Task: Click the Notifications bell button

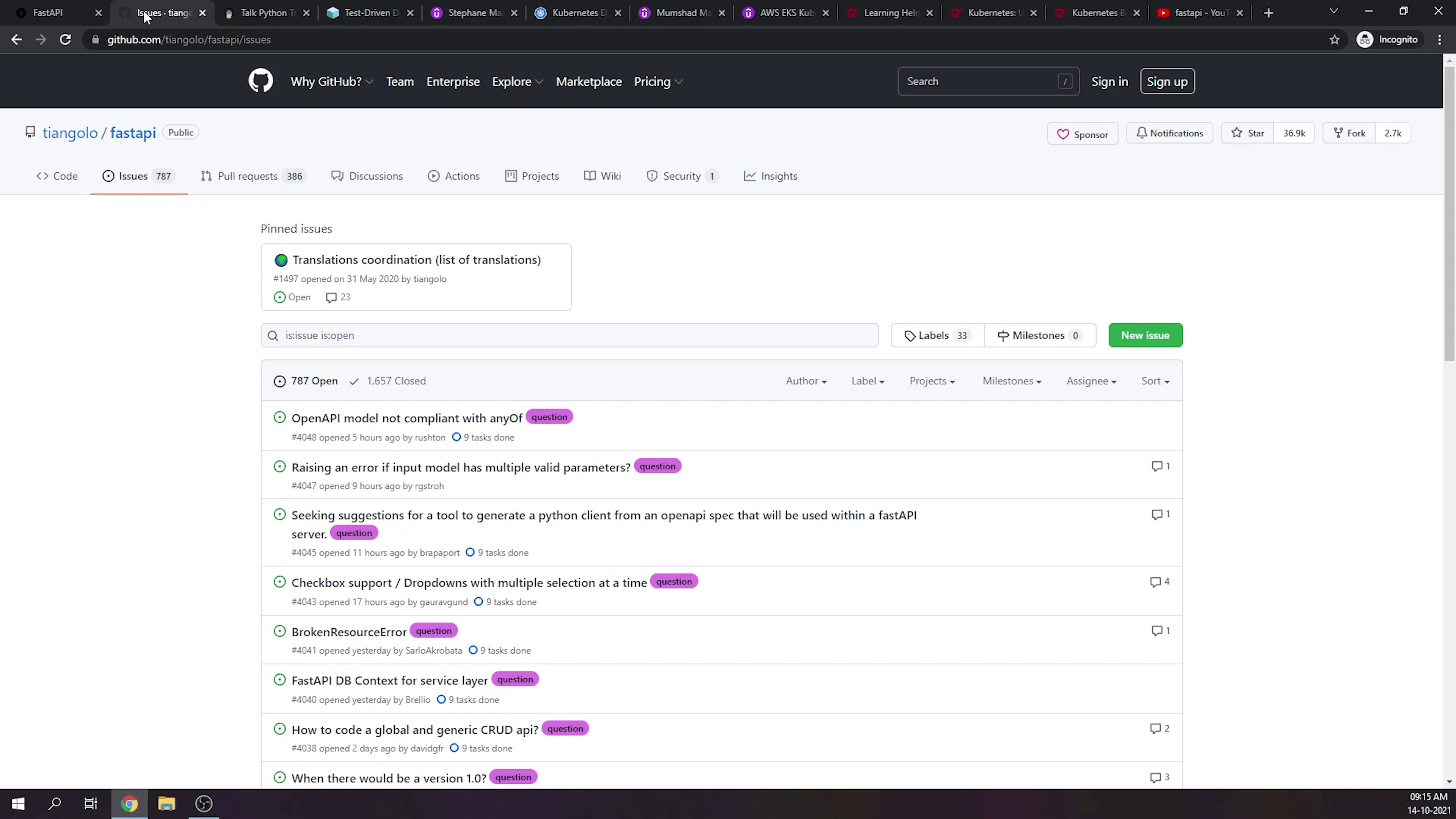Action: click(x=1169, y=133)
